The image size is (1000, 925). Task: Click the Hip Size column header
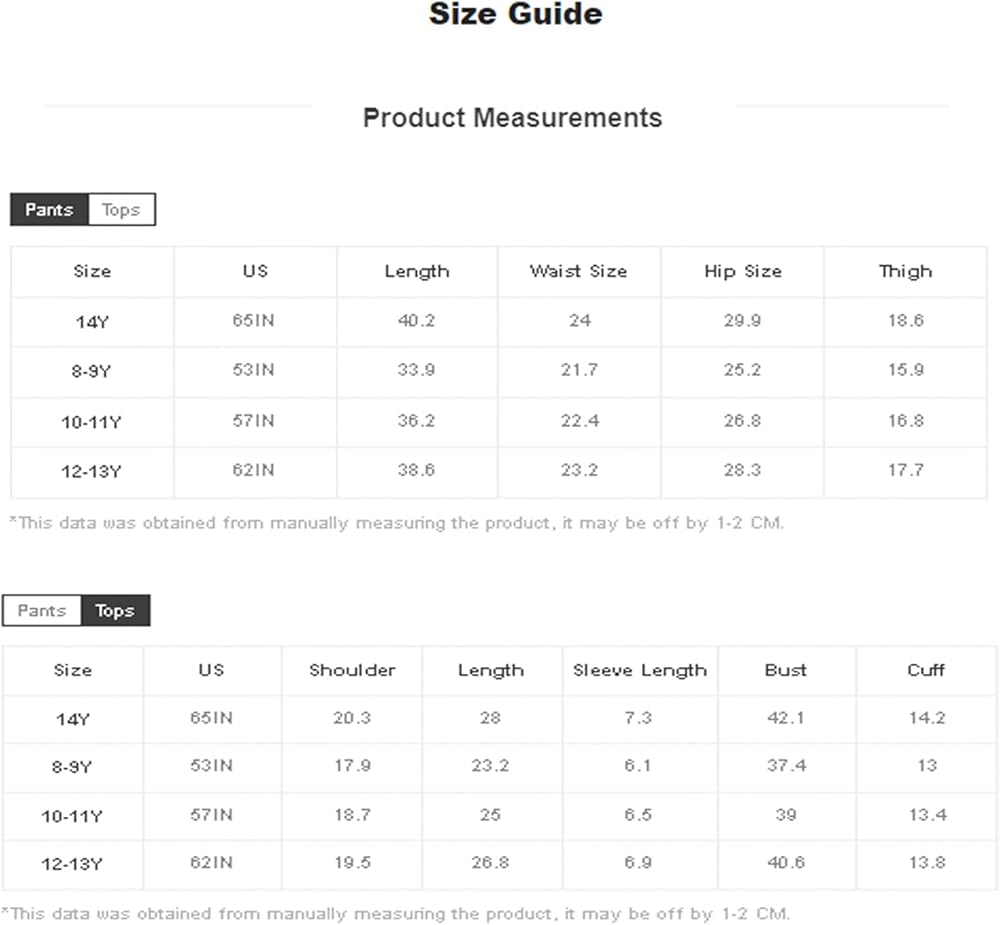coord(742,271)
